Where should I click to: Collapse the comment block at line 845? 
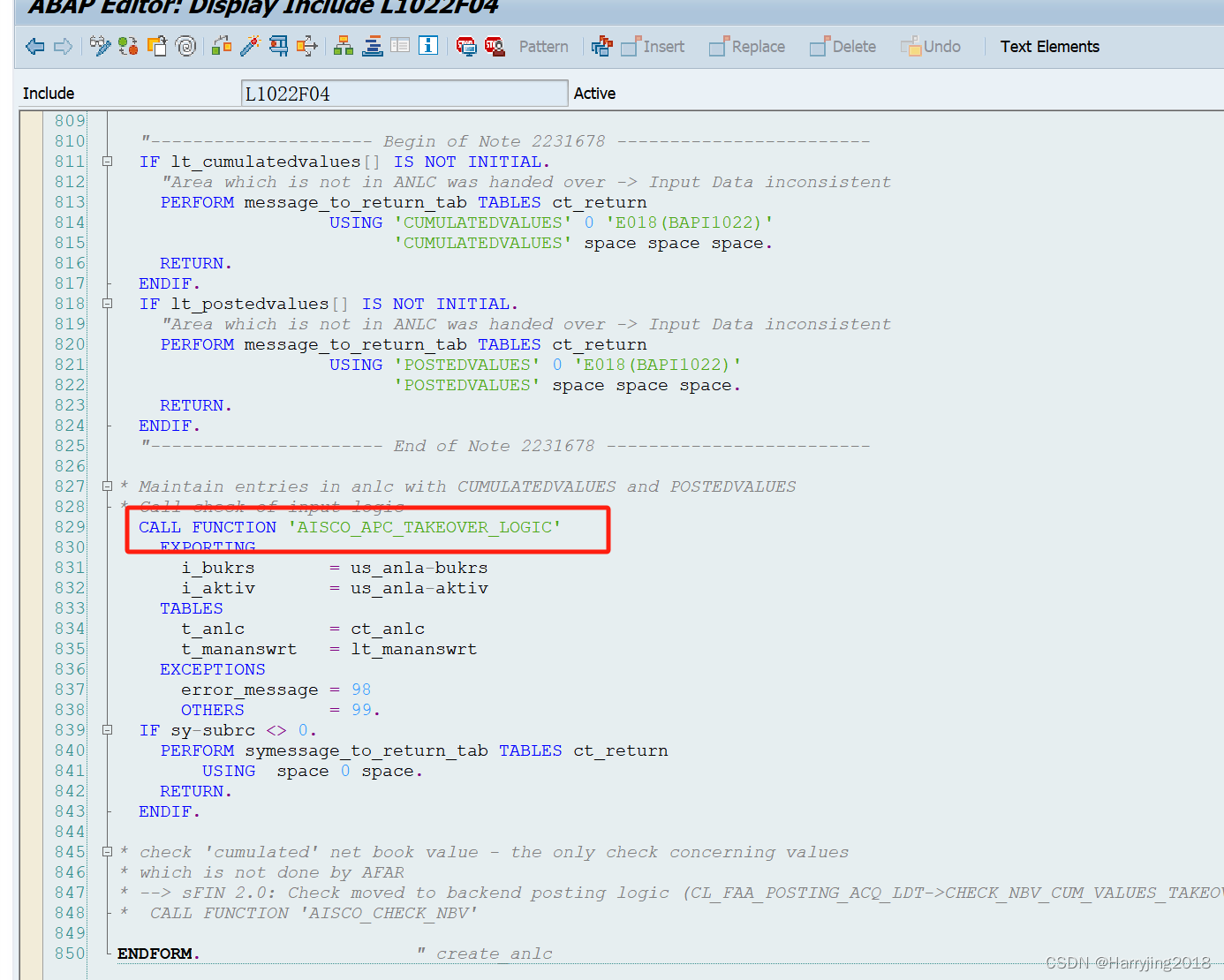[107, 852]
